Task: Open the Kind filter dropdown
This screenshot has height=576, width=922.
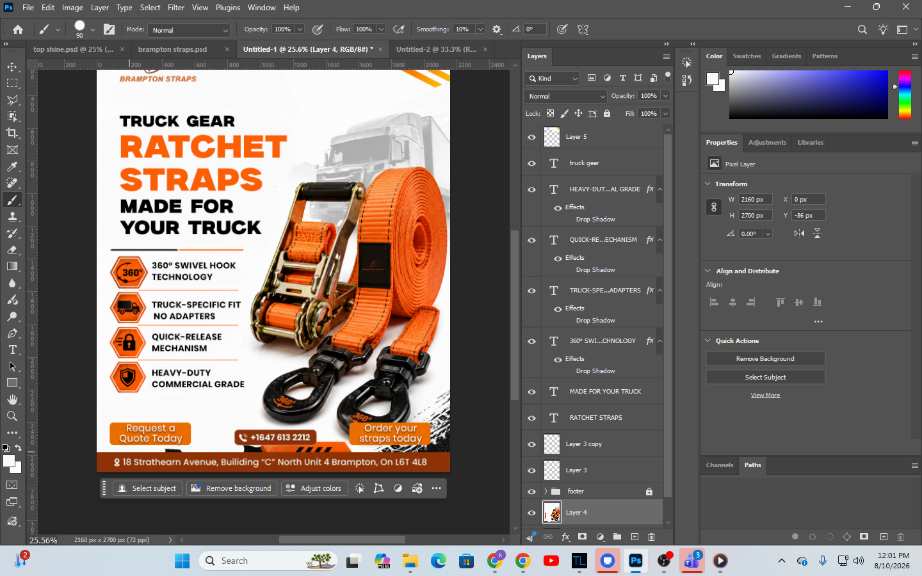Action: (x=553, y=78)
